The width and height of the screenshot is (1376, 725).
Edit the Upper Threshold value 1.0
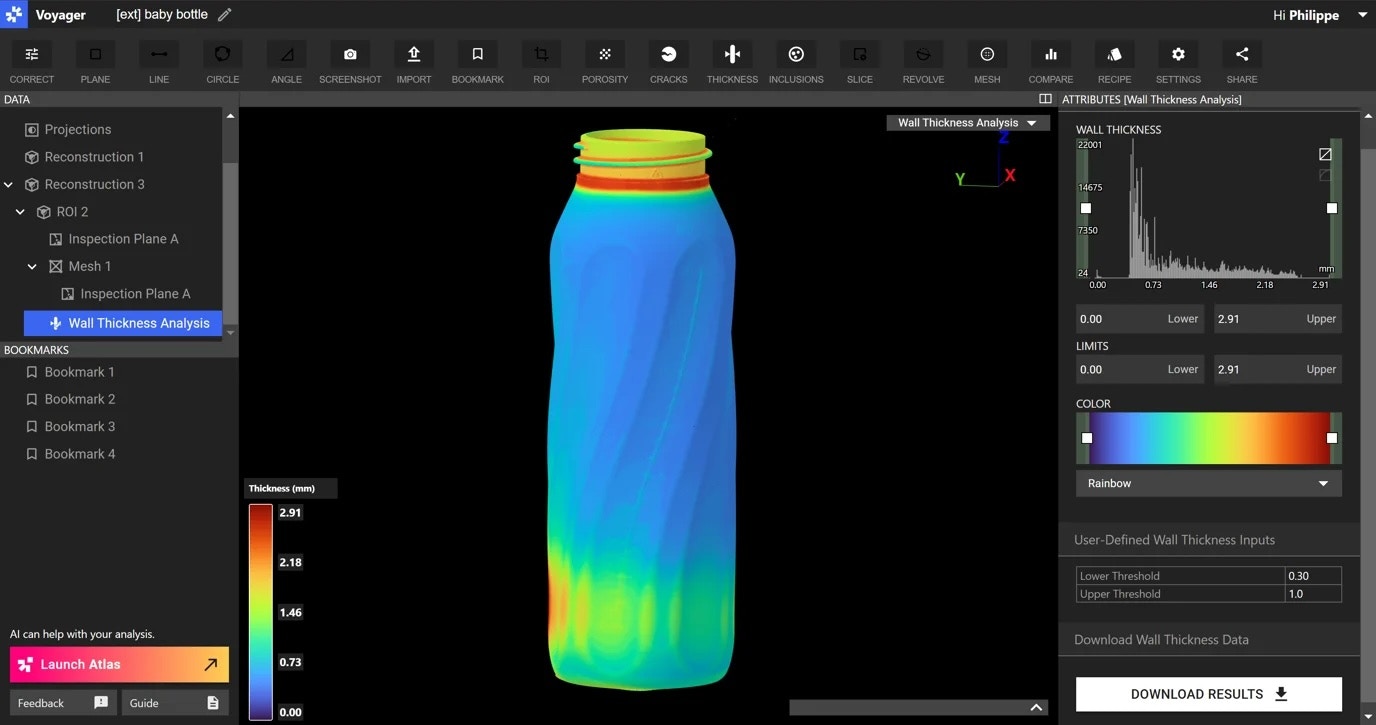tap(1312, 594)
